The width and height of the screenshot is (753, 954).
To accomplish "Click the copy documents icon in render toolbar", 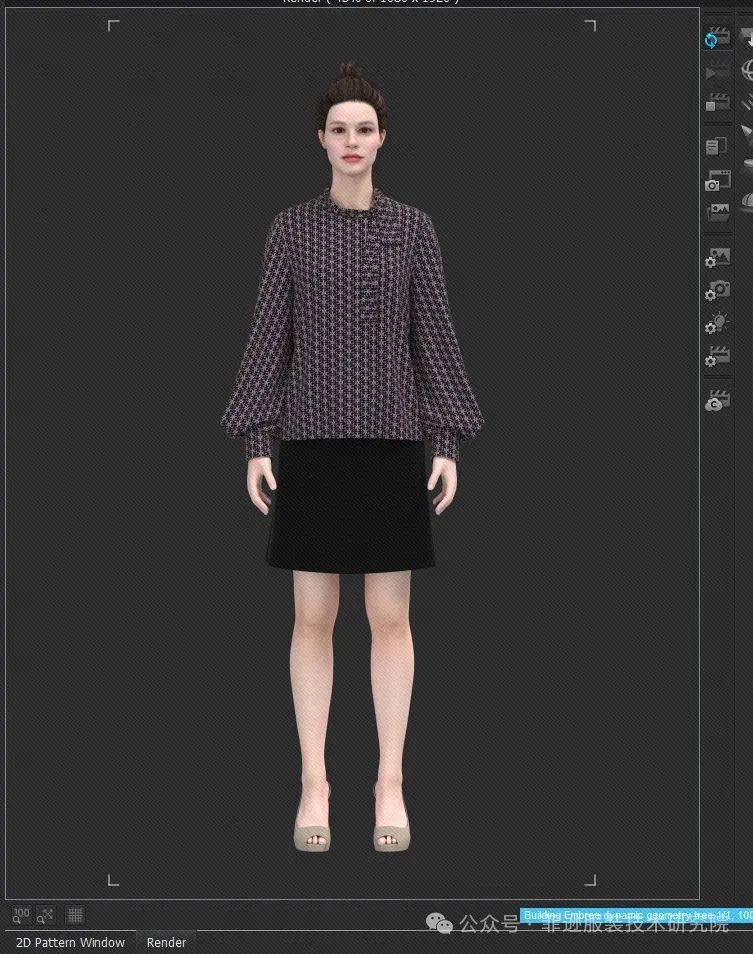I will pyautogui.click(x=717, y=147).
